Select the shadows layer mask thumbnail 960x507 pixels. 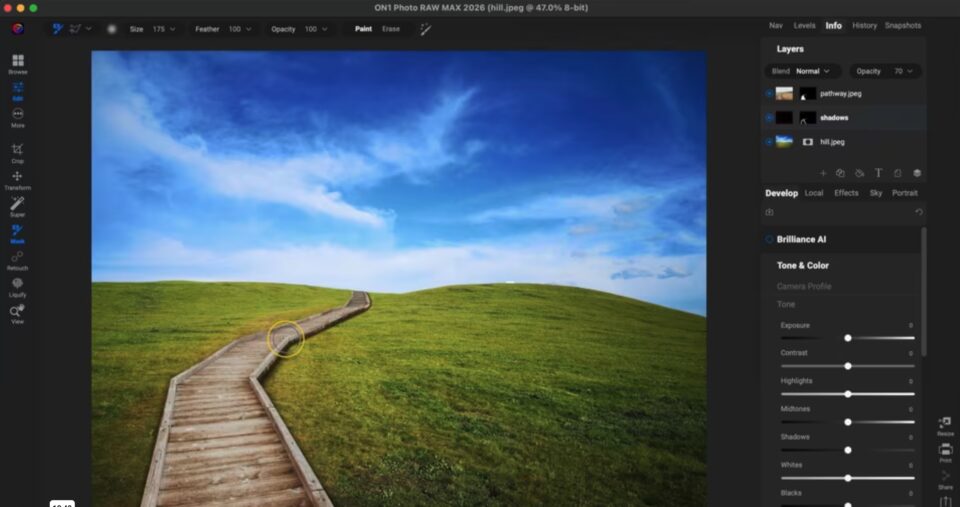808,118
